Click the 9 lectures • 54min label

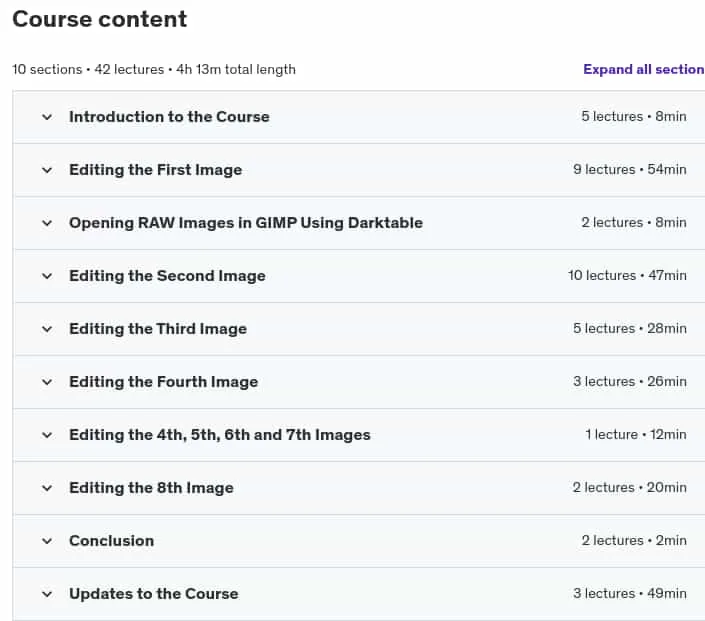(629, 170)
